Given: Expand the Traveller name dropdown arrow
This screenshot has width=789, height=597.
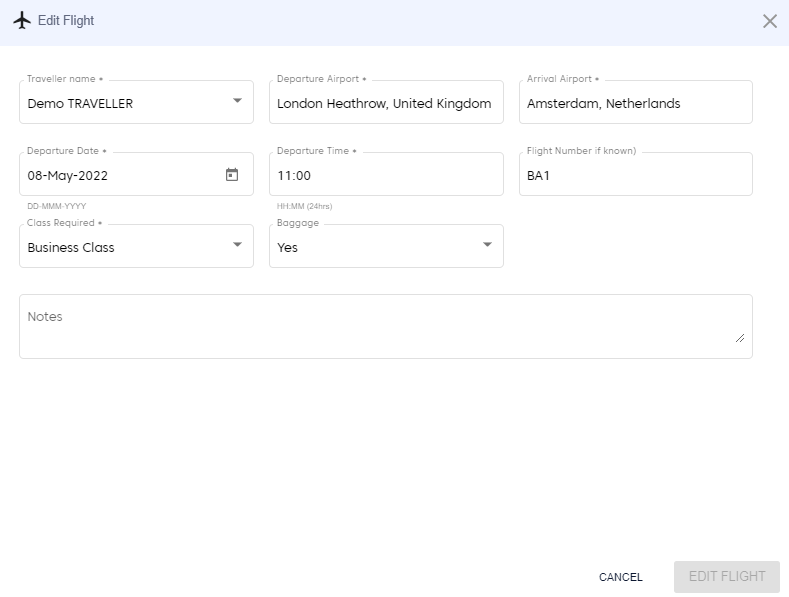Looking at the screenshot, I should 237,101.
